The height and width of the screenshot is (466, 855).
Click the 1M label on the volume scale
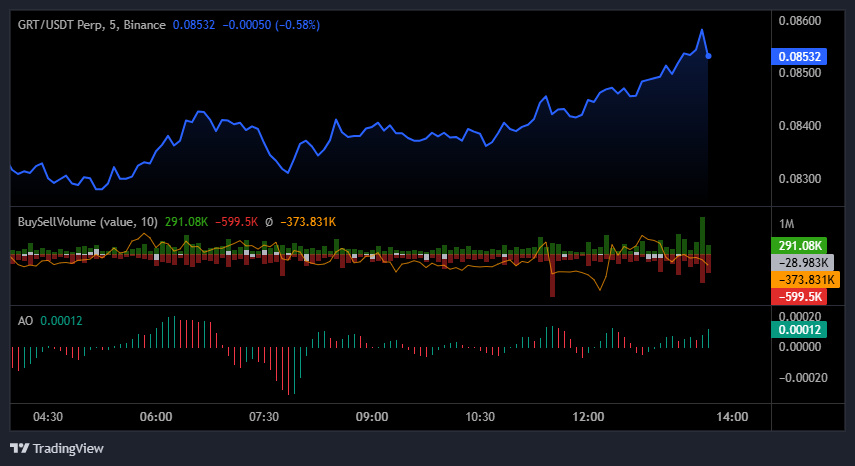point(788,222)
